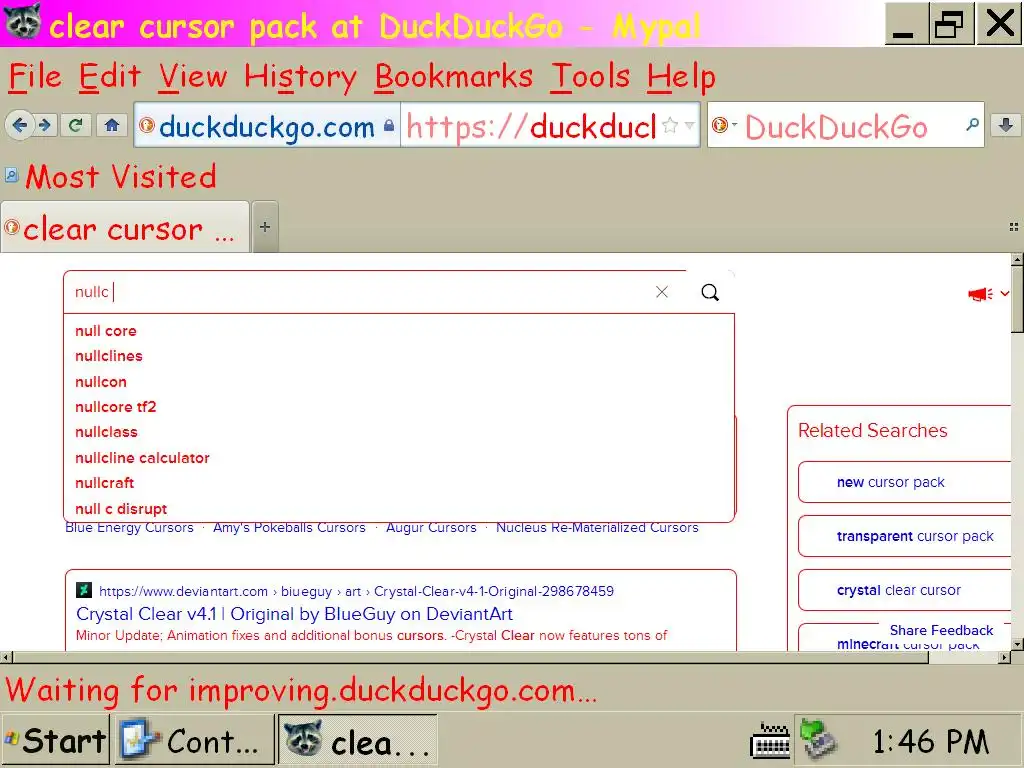This screenshot has width=1024, height=768.
Task: Open a new tab with plus button
Action: [x=264, y=227]
